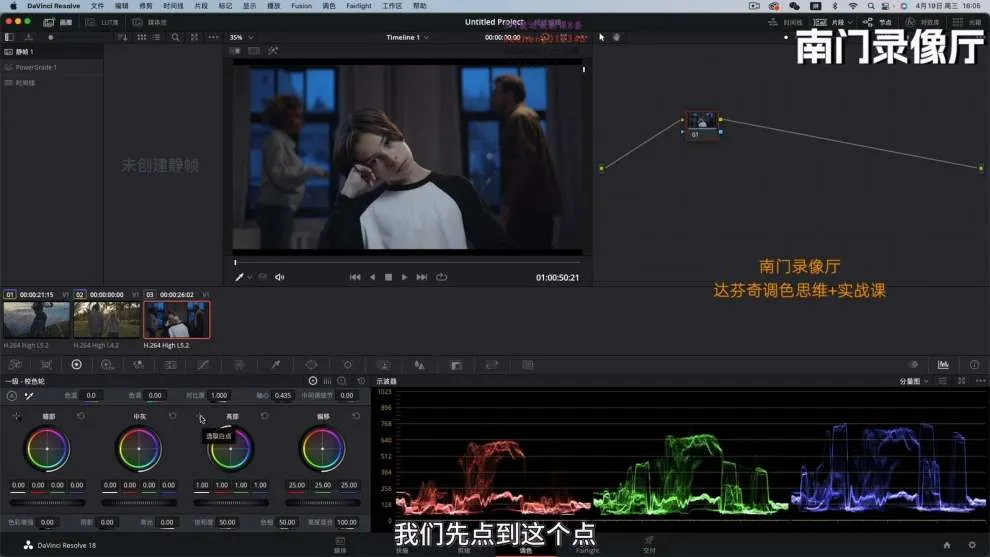Select the Qualifier eyedropper palette

point(275,365)
